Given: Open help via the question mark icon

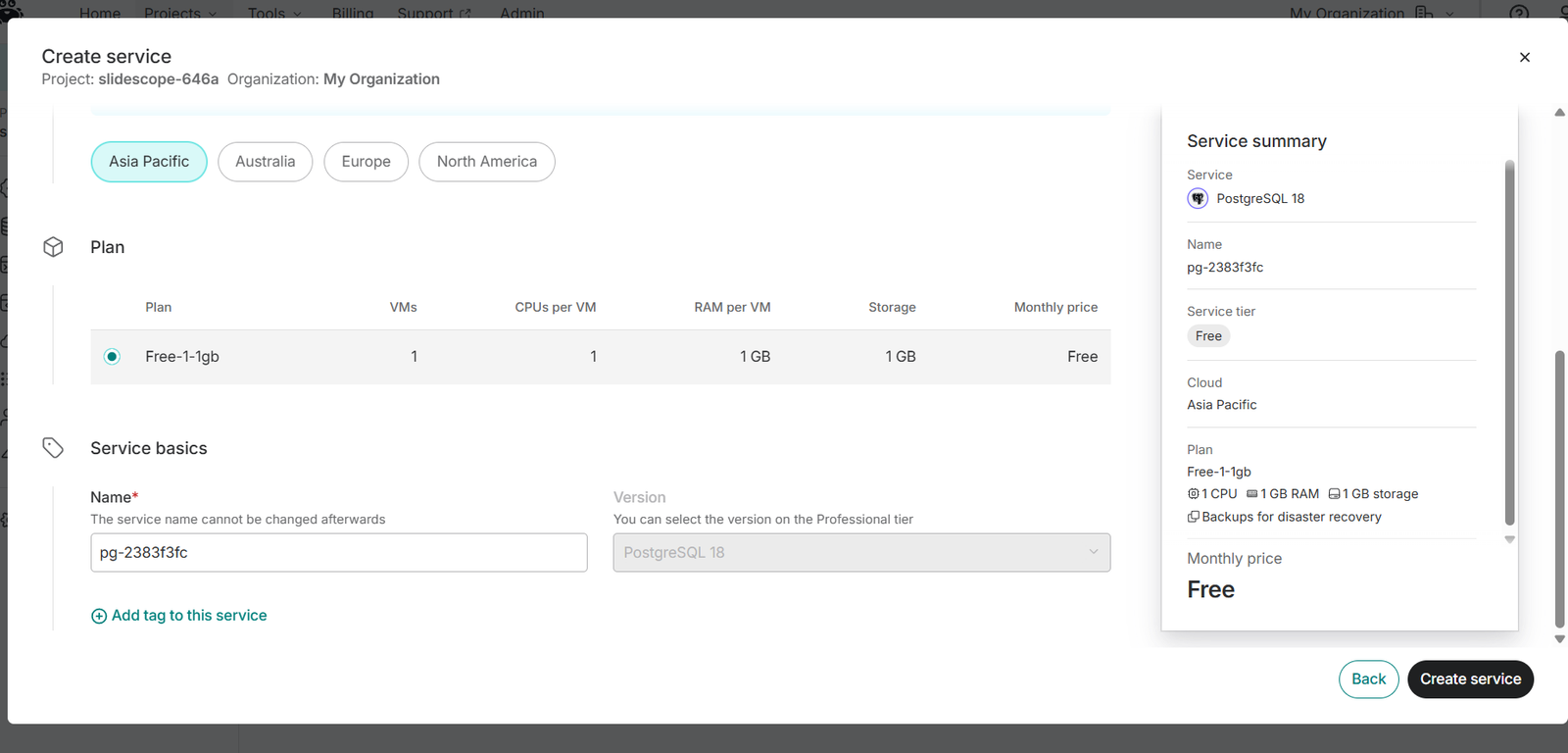Looking at the screenshot, I should pyautogui.click(x=1519, y=13).
